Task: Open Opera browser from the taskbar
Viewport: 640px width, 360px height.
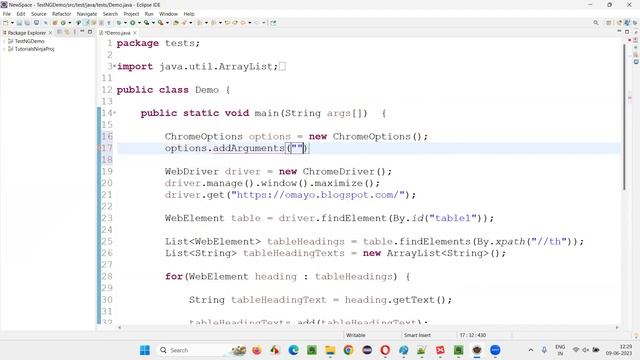Action: tap(385, 350)
